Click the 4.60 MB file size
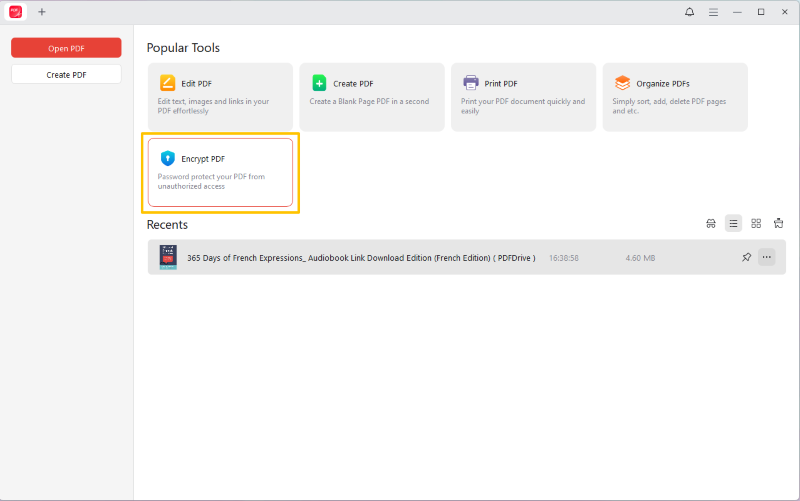The width and height of the screenshot is (800, 501). click(640, 258)
